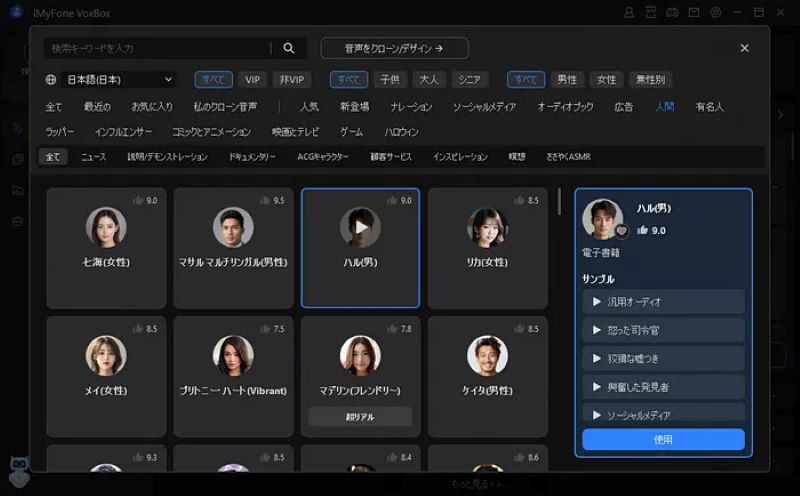Open the 人気 category tab
This screenshot has height=496, width=800.
point(309,107)
